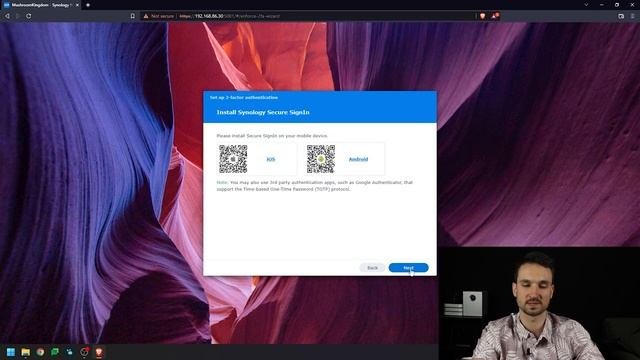Open the browser main menu

633,16
